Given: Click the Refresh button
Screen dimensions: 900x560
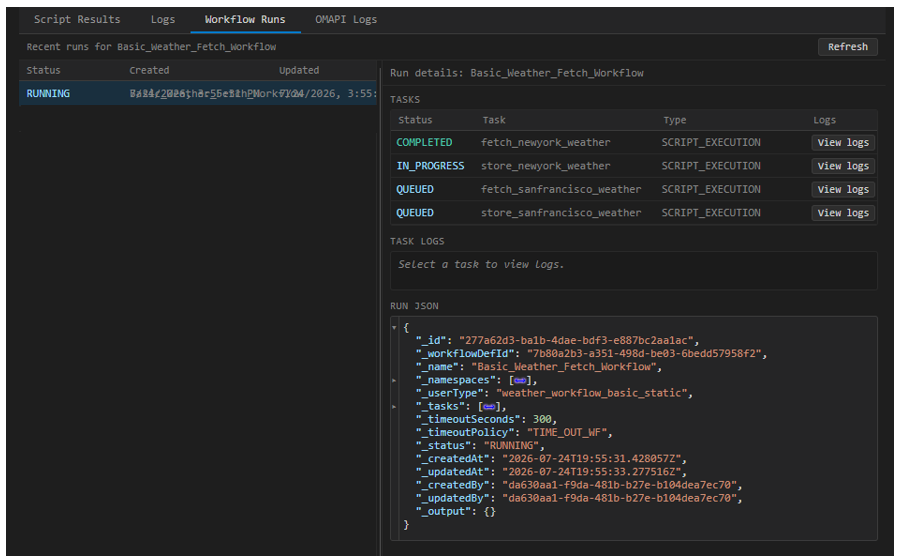Looking at the screenshot, I should coord(847,46).
